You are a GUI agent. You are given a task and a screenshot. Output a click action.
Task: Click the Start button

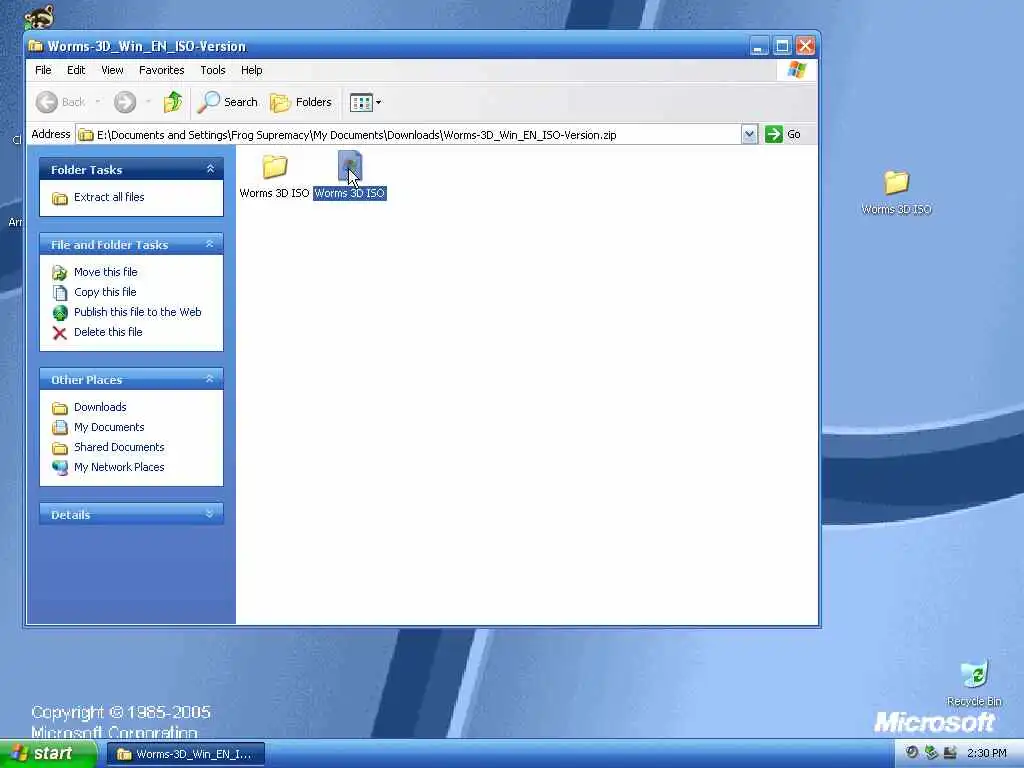pyautogui.click(x=48, y=754)
